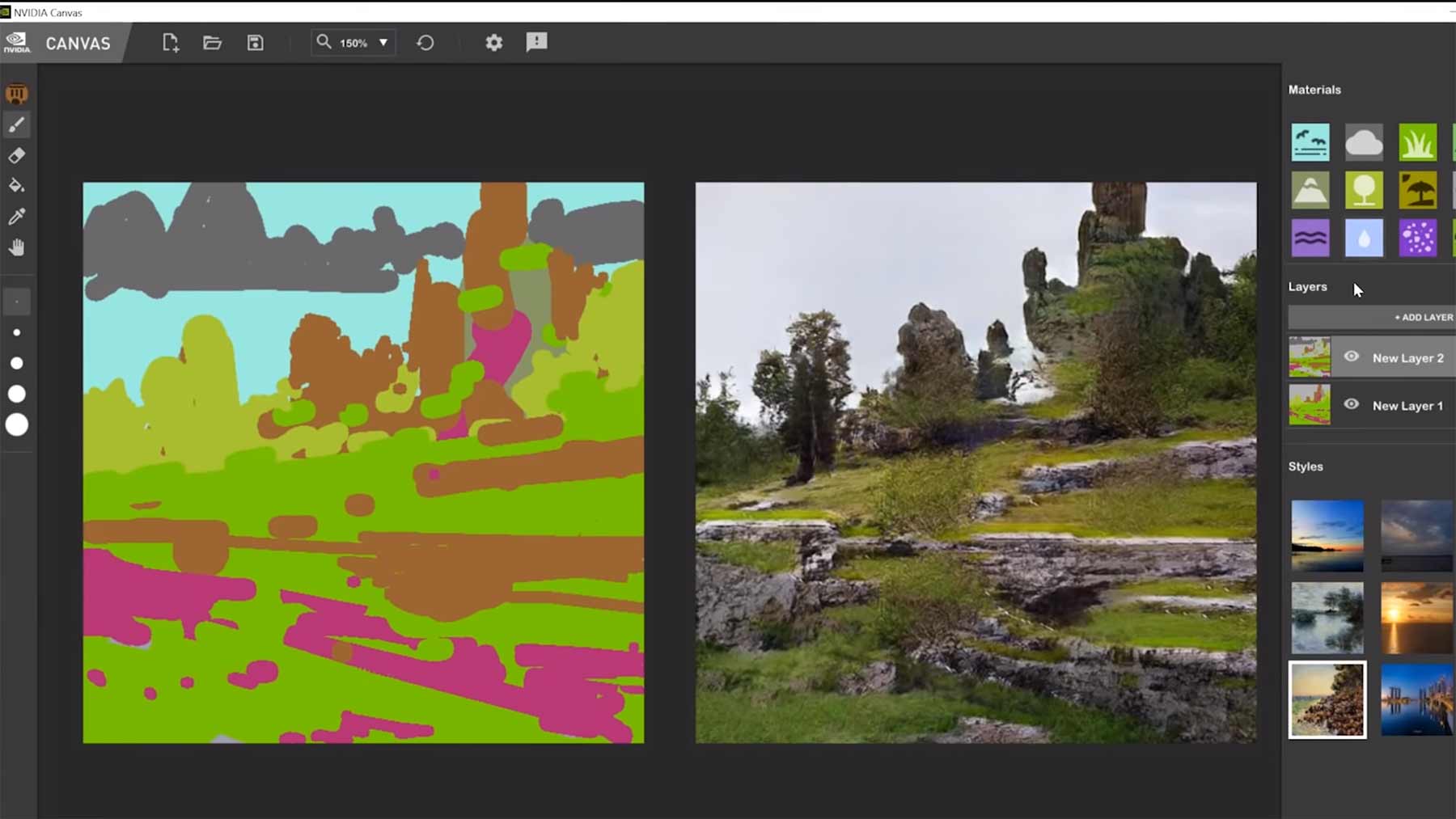This screenshot has width=1456, height=819.
Task: Open the 150% zoom dropdown
Action: pyautogui.click(x=383, y=43)
